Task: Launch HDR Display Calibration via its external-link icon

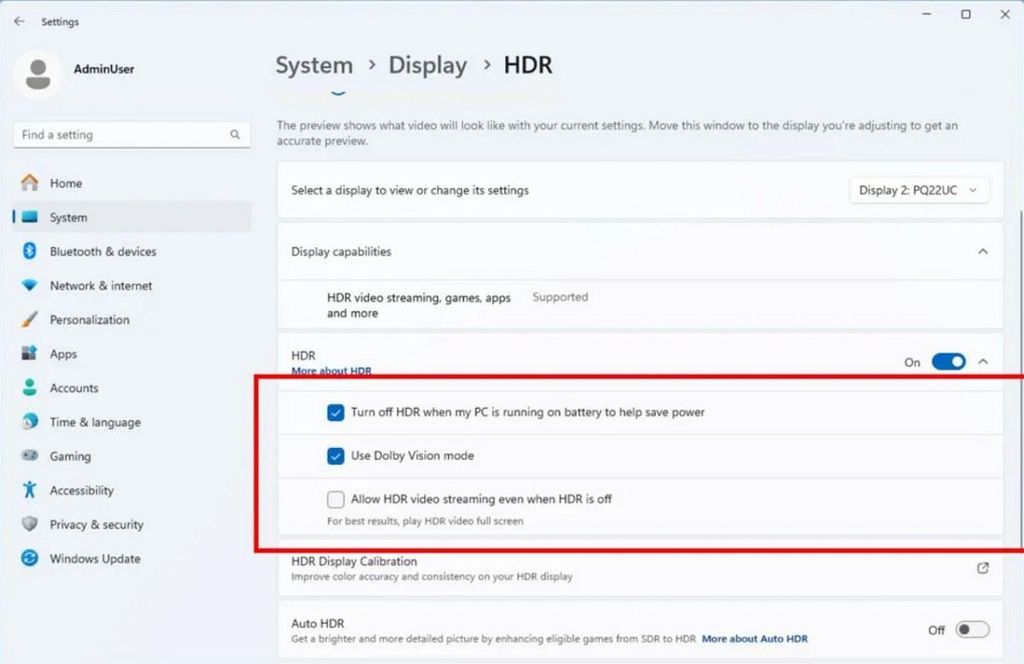Action: [983, 566]
